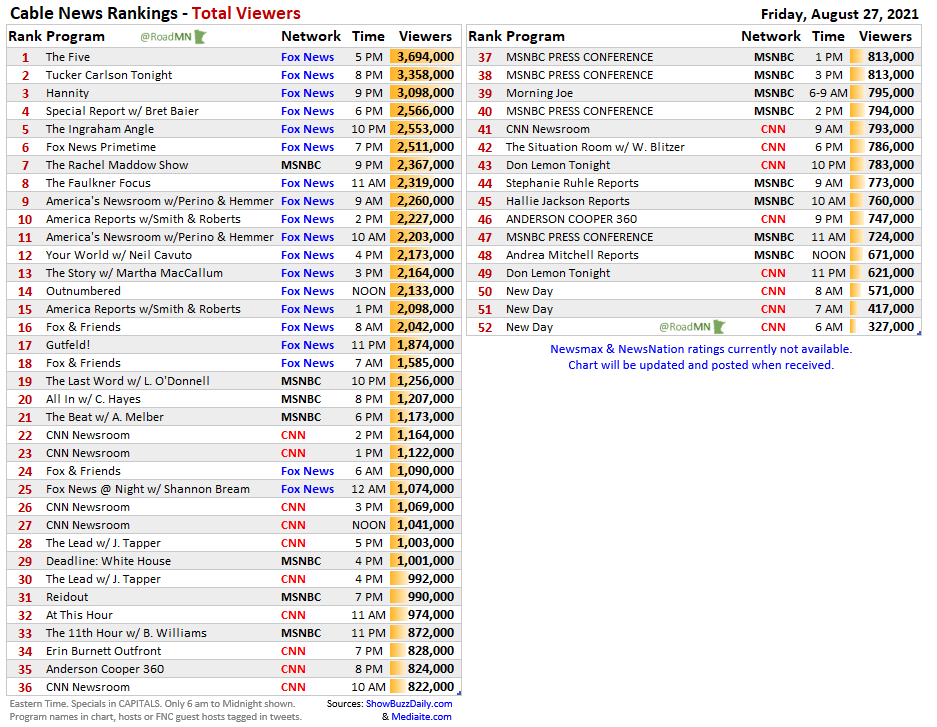Select the 6-9 AM time cell
The height and width of the screenshot is (727, 937).
(x=828, y=93)
